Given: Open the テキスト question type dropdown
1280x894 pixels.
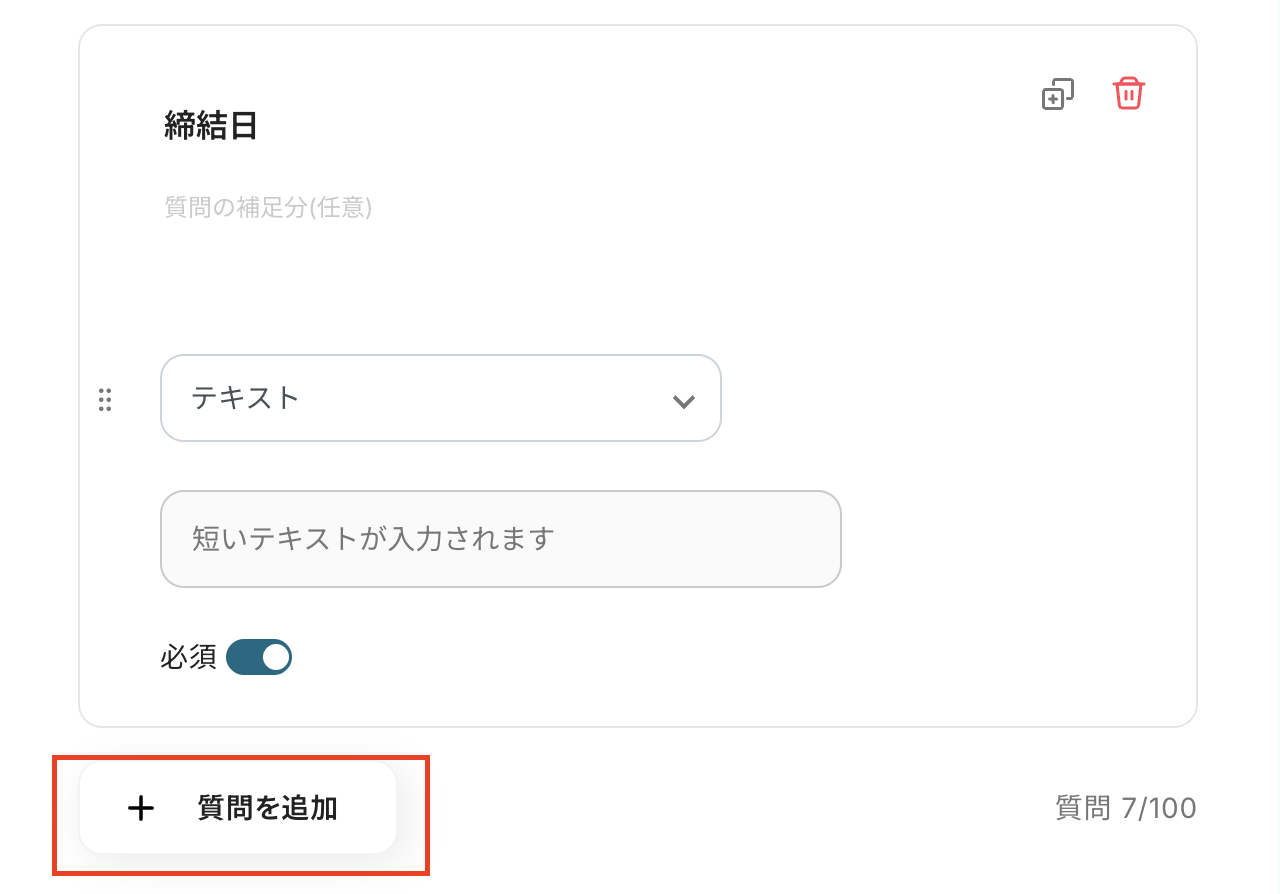Looking at the screenshot, I should [x=440, y=398].
